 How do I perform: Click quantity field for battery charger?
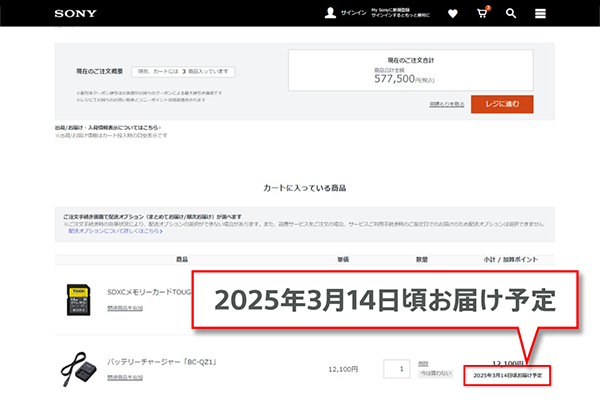pos(400,369)
